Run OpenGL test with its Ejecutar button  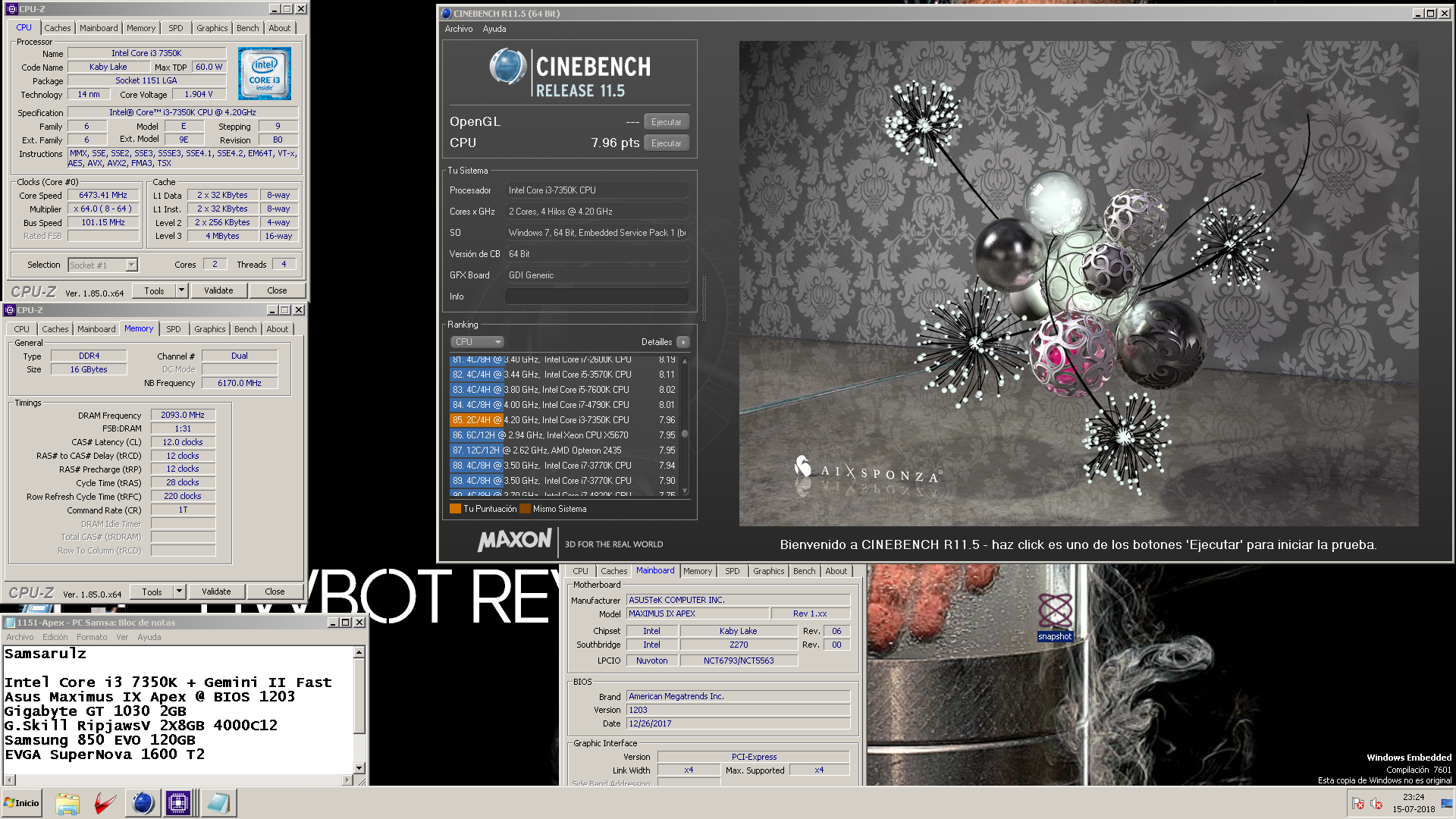click(x=666, y=122)
